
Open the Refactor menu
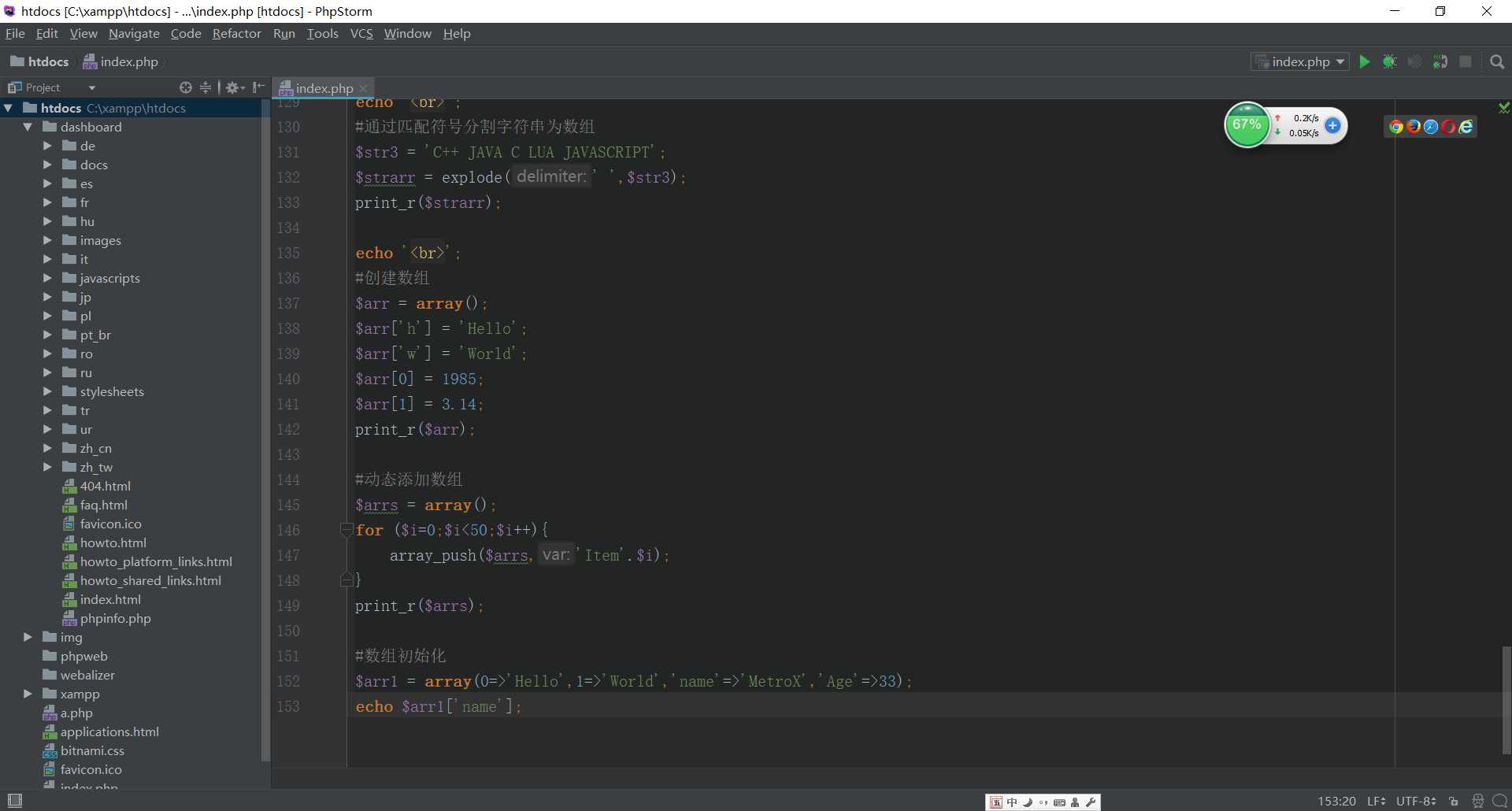pos(236,33)
